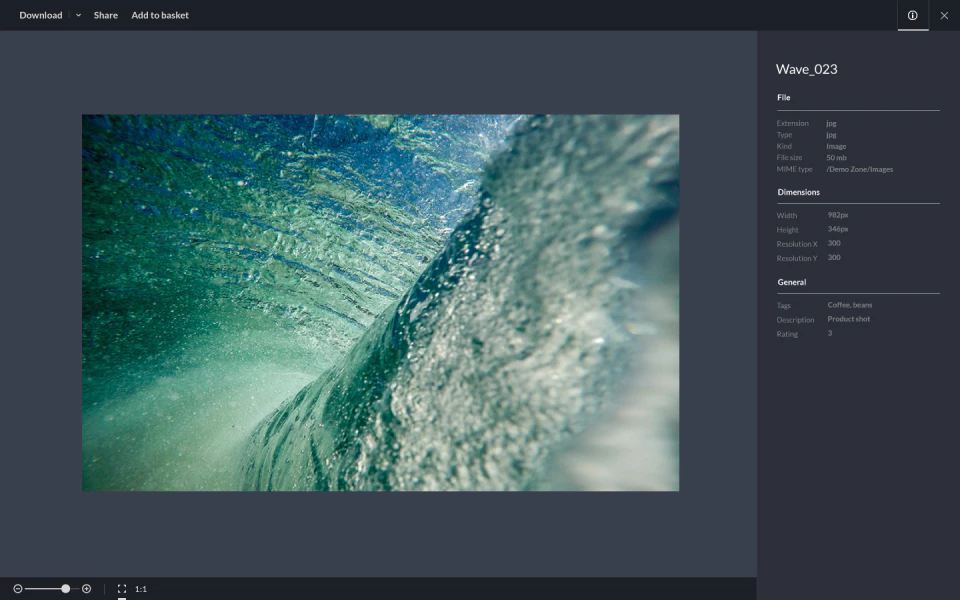Click Download in the top toolbar

click(40, 15)
